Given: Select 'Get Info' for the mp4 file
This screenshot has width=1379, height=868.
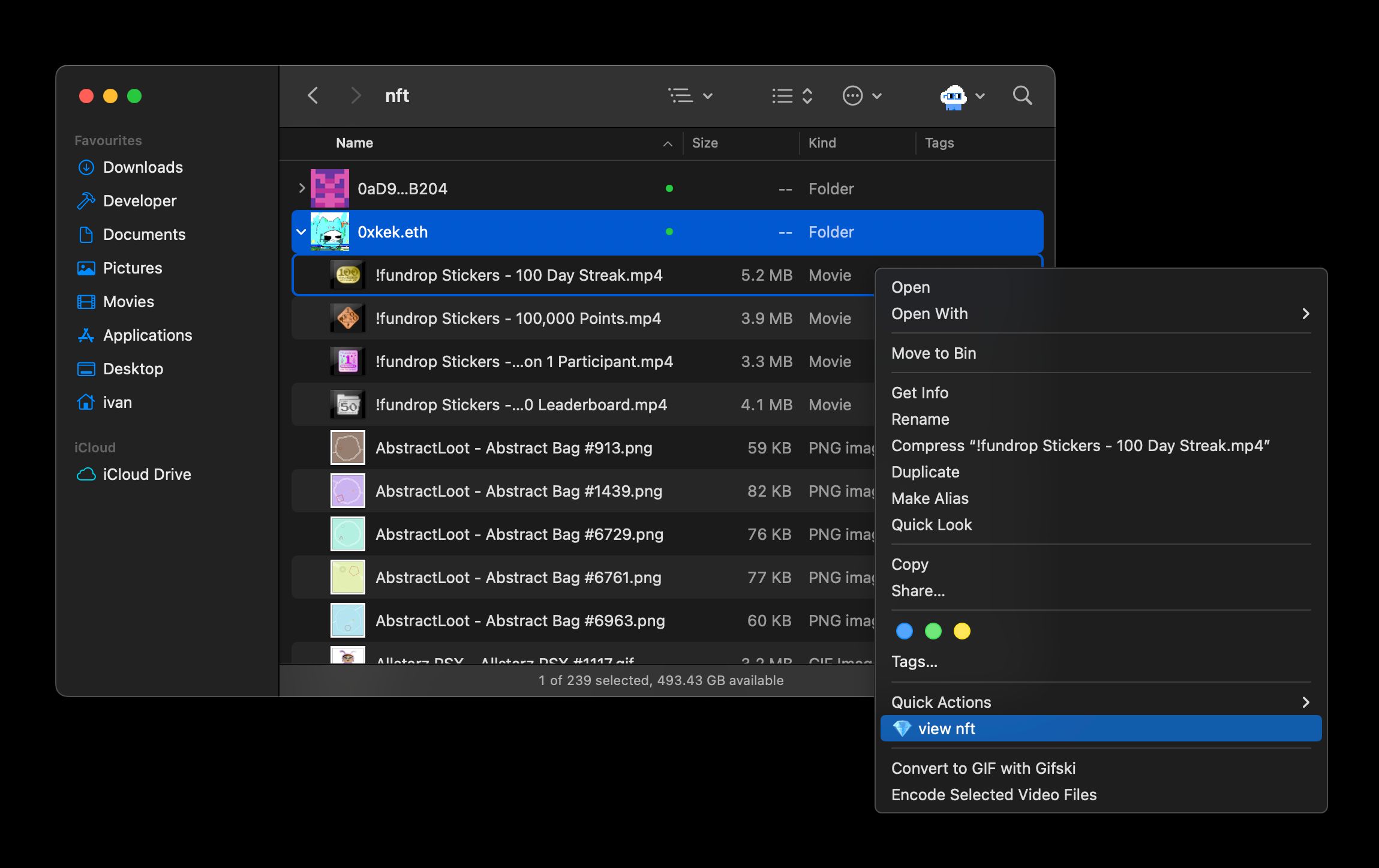Looking at the screenshot, I should coord(919,392).
